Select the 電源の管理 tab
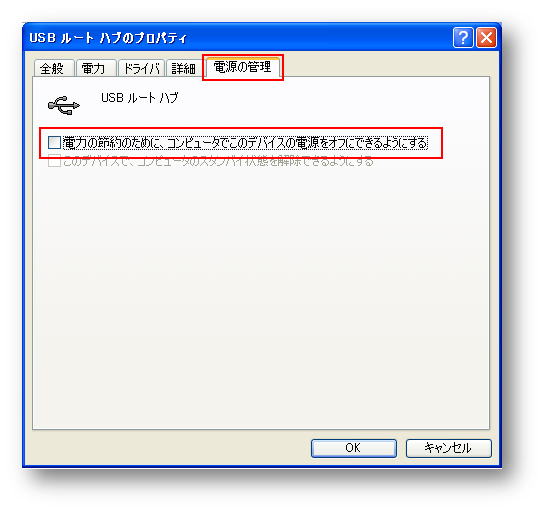Screen dimensions: 544x511 [243, 67]
